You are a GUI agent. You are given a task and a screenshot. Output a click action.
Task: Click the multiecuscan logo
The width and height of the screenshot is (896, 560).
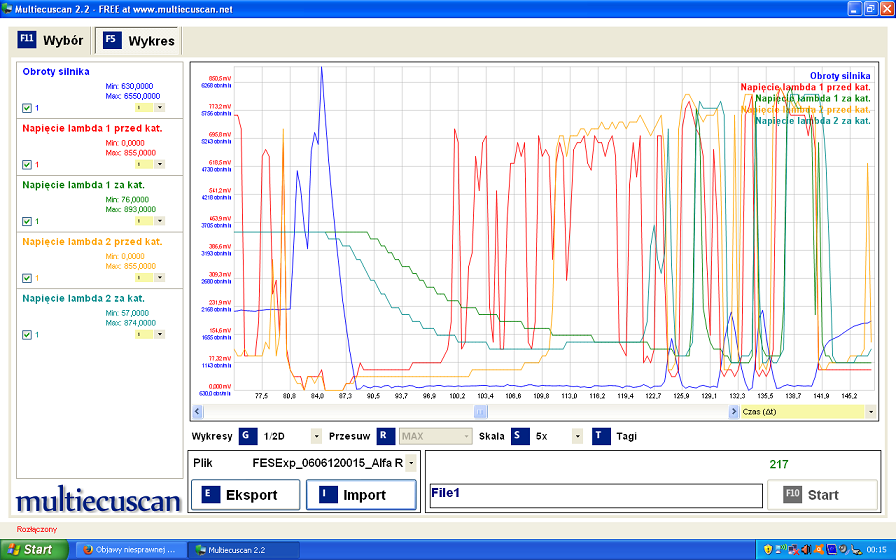(98, 500)
